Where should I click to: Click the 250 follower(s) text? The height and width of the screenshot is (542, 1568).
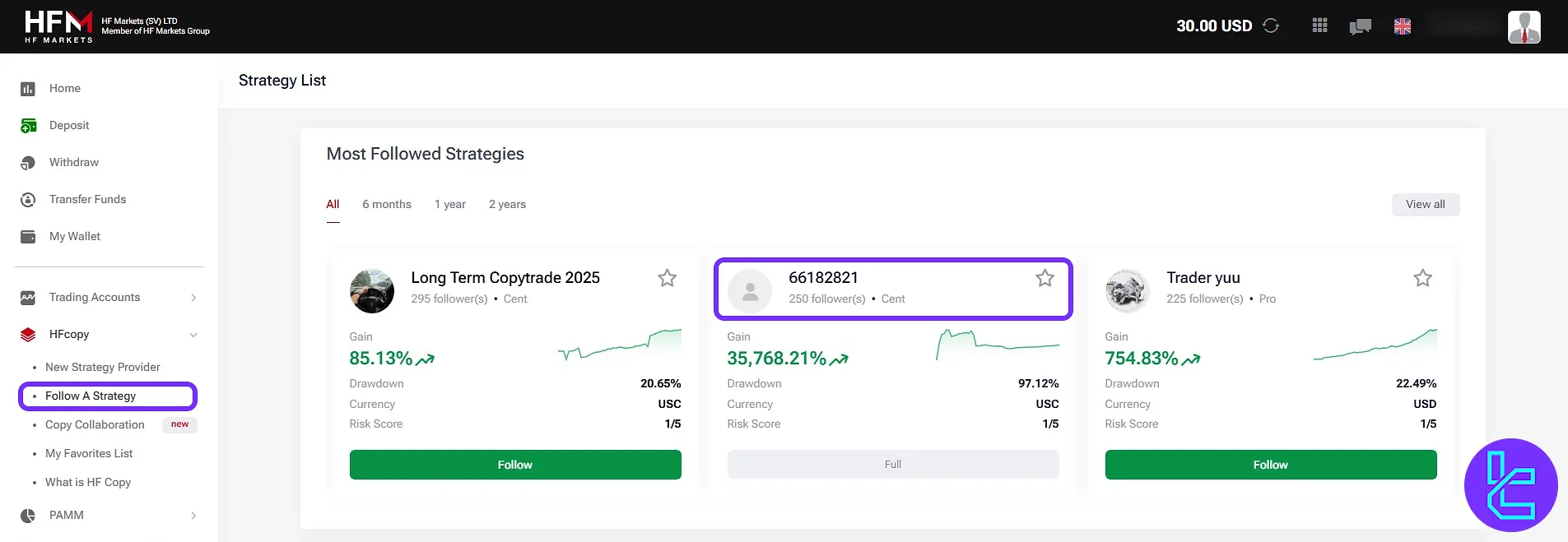[827, 299]
